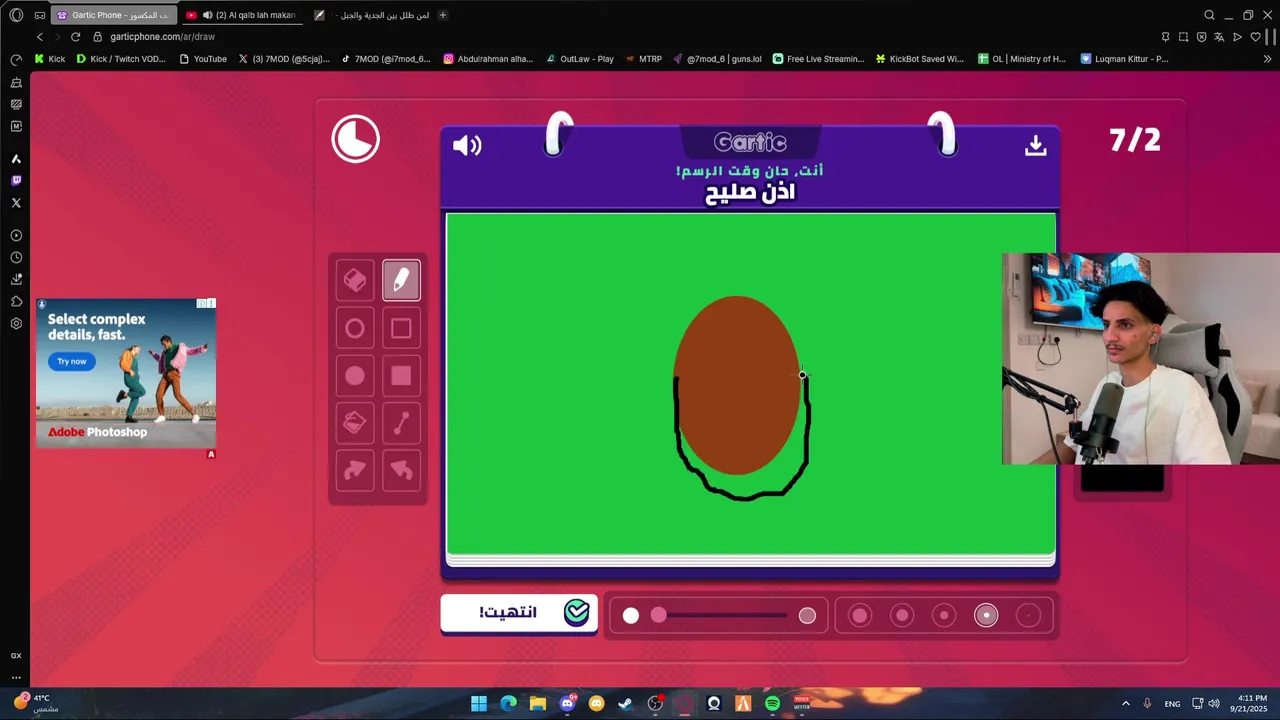Viewport: 1280px width, 720px height.
Task: Mute the Gartic Phone sound speaker icon
Action: [x=467, y=146]
